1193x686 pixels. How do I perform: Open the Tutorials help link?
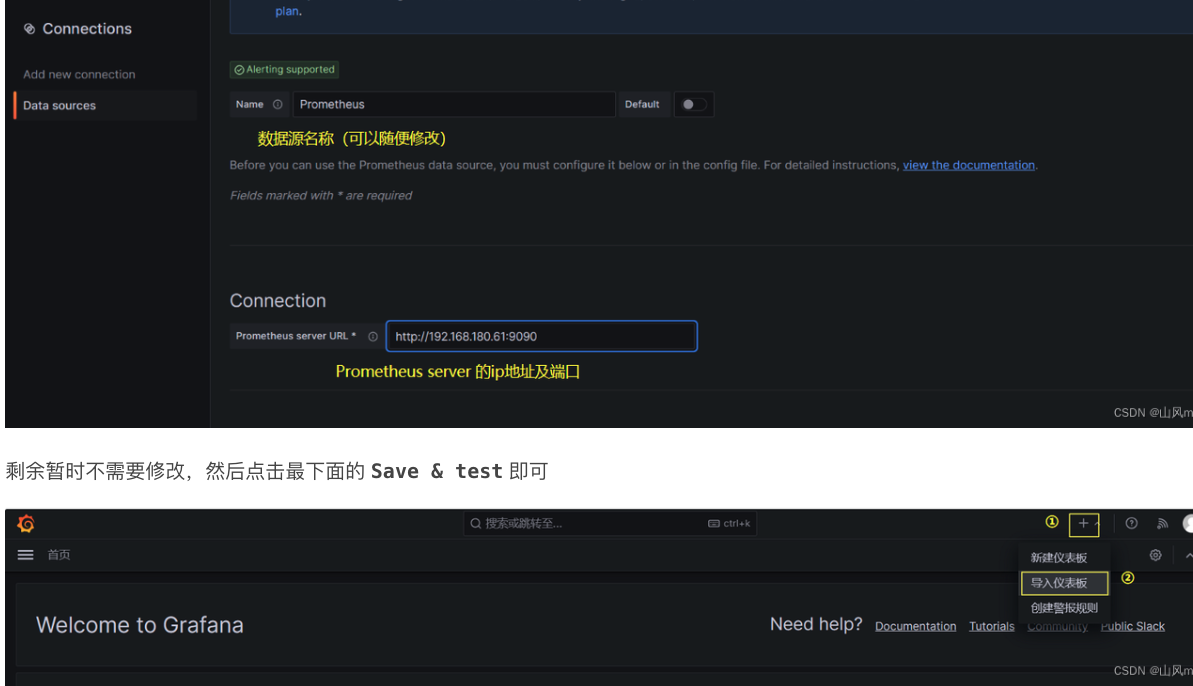tap(991, 626)
